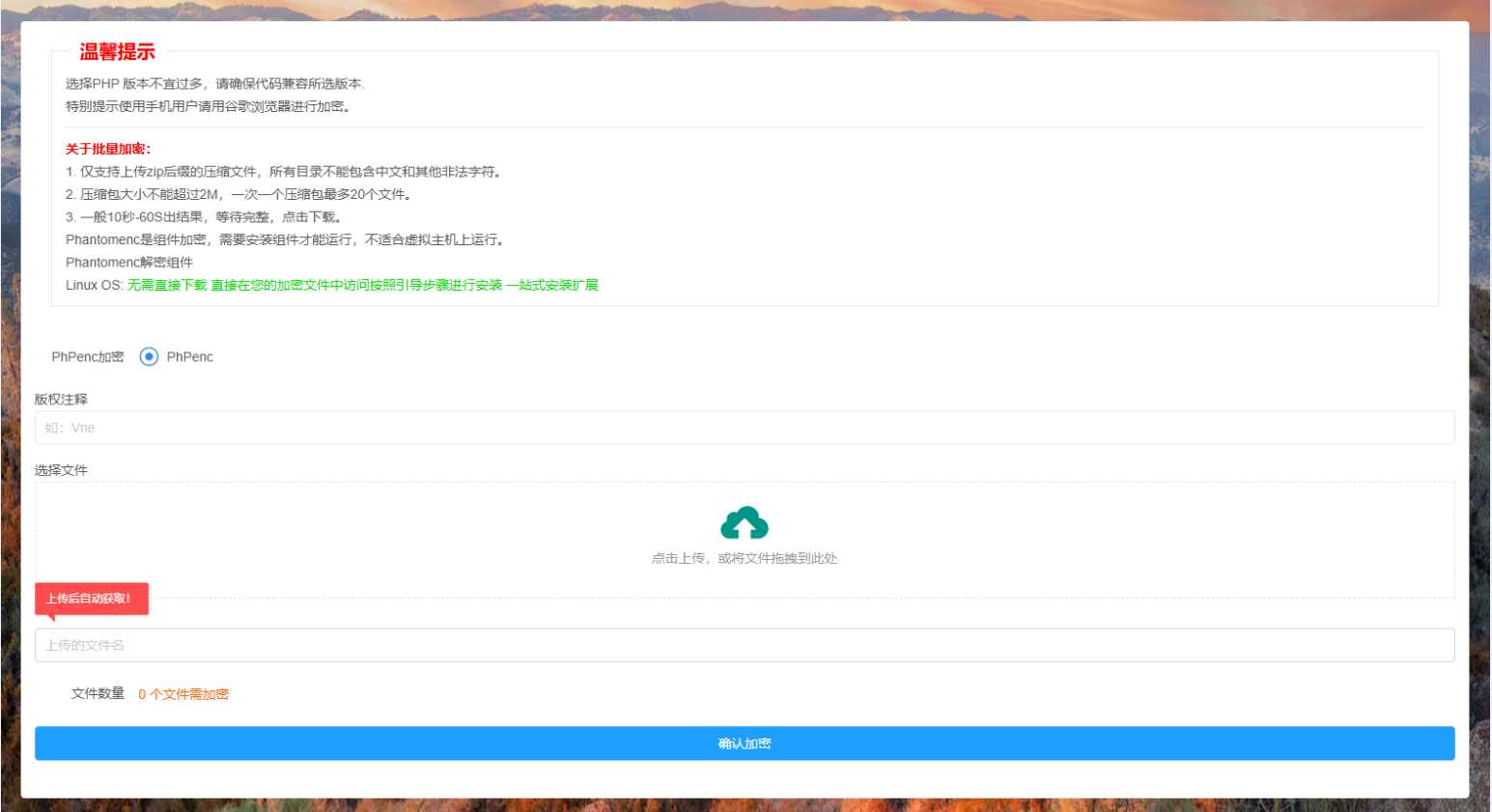Click the line 压缩包大小不能超过2M
The width and height of the screenshot is (1492, 812).
pos(239,194)
